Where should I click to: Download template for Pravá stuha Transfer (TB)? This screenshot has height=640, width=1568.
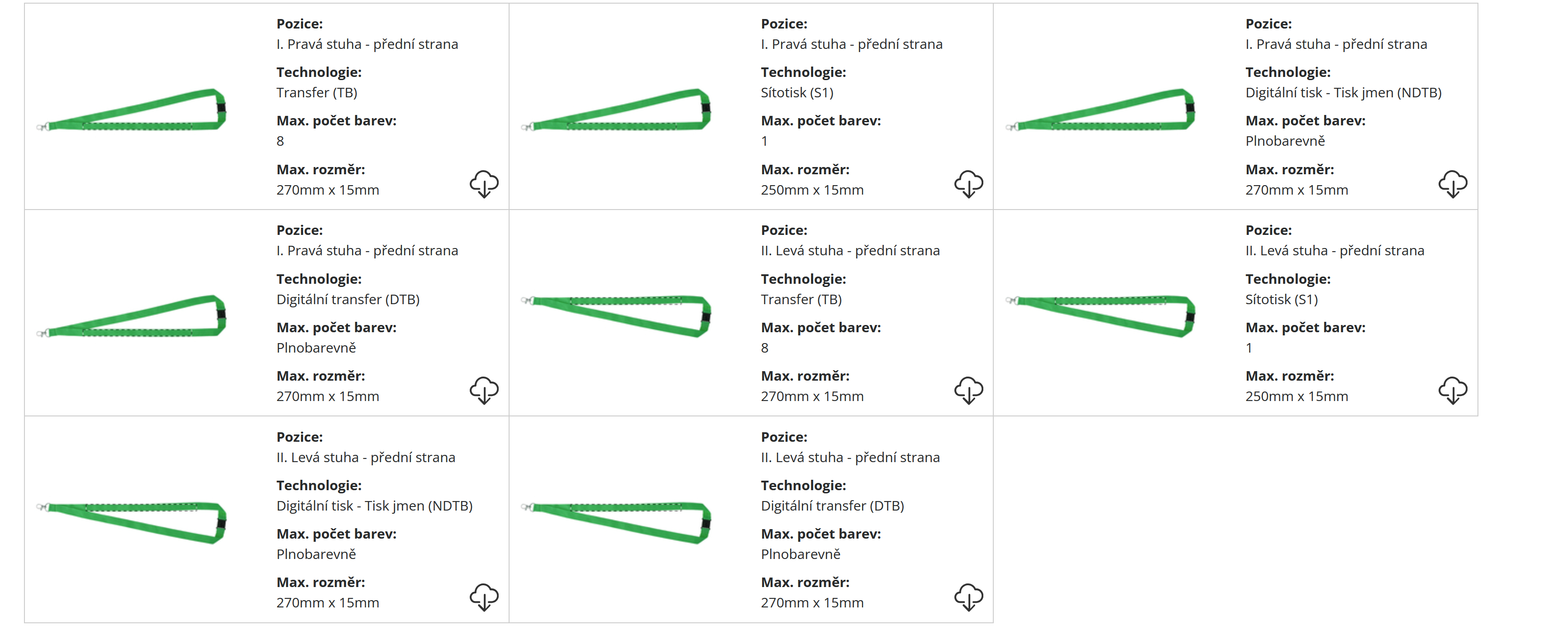(x=484, y=184)
